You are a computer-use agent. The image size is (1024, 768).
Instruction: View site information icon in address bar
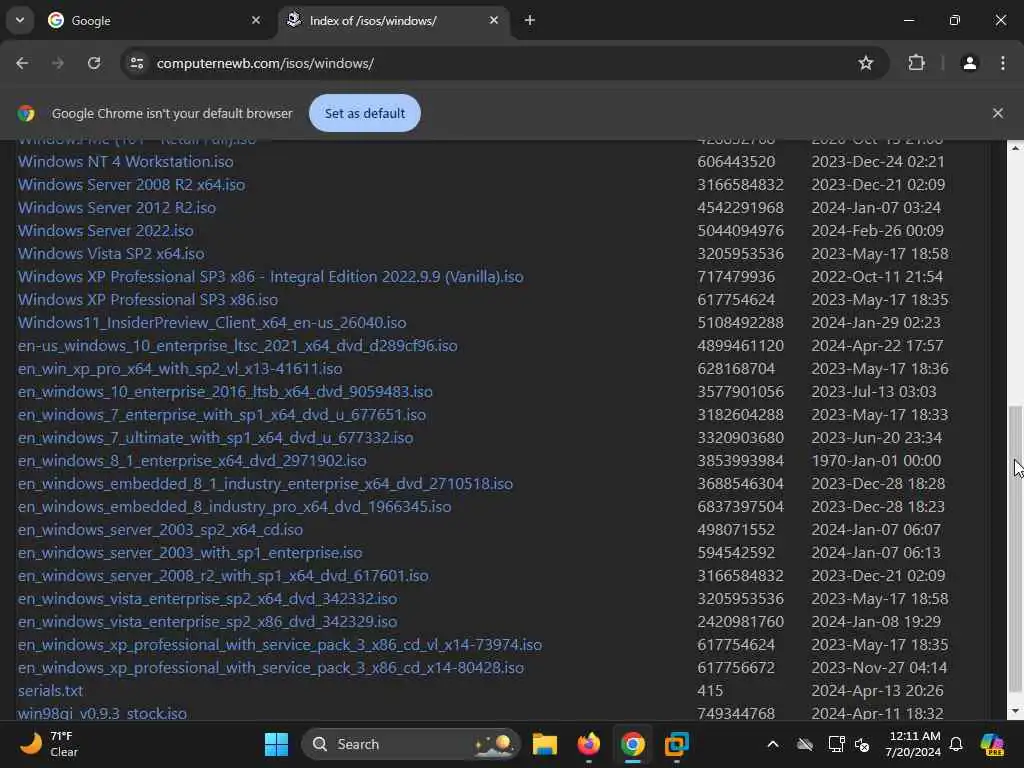point(136,63)
